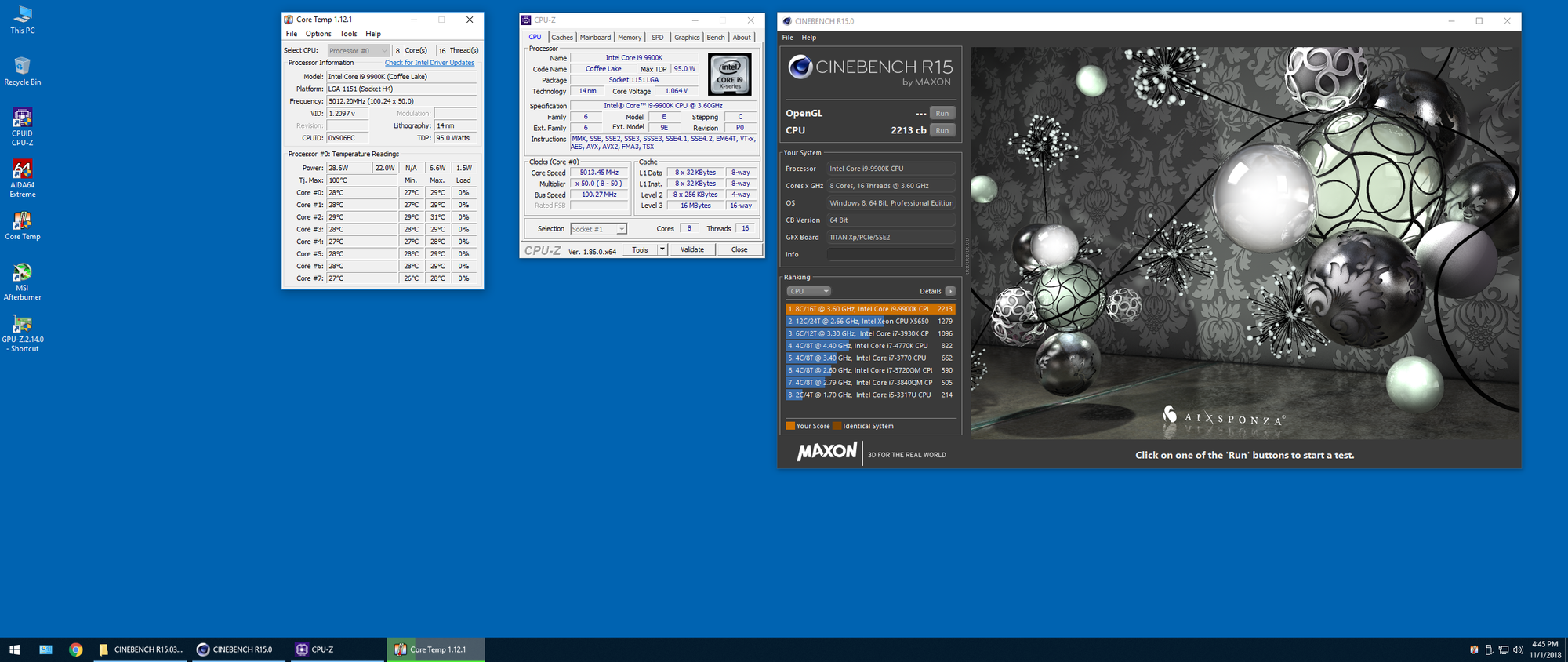Screen dimensions: 1568x662
Task: Open the Help menu in Core Temp
Action: [x=373, y=34]
